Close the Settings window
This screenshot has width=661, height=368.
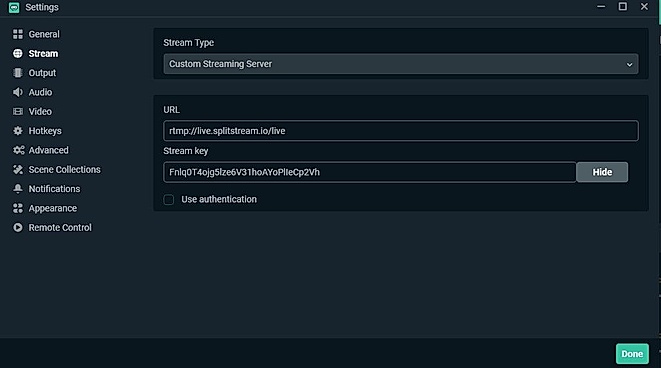click(x=644, y=7)
